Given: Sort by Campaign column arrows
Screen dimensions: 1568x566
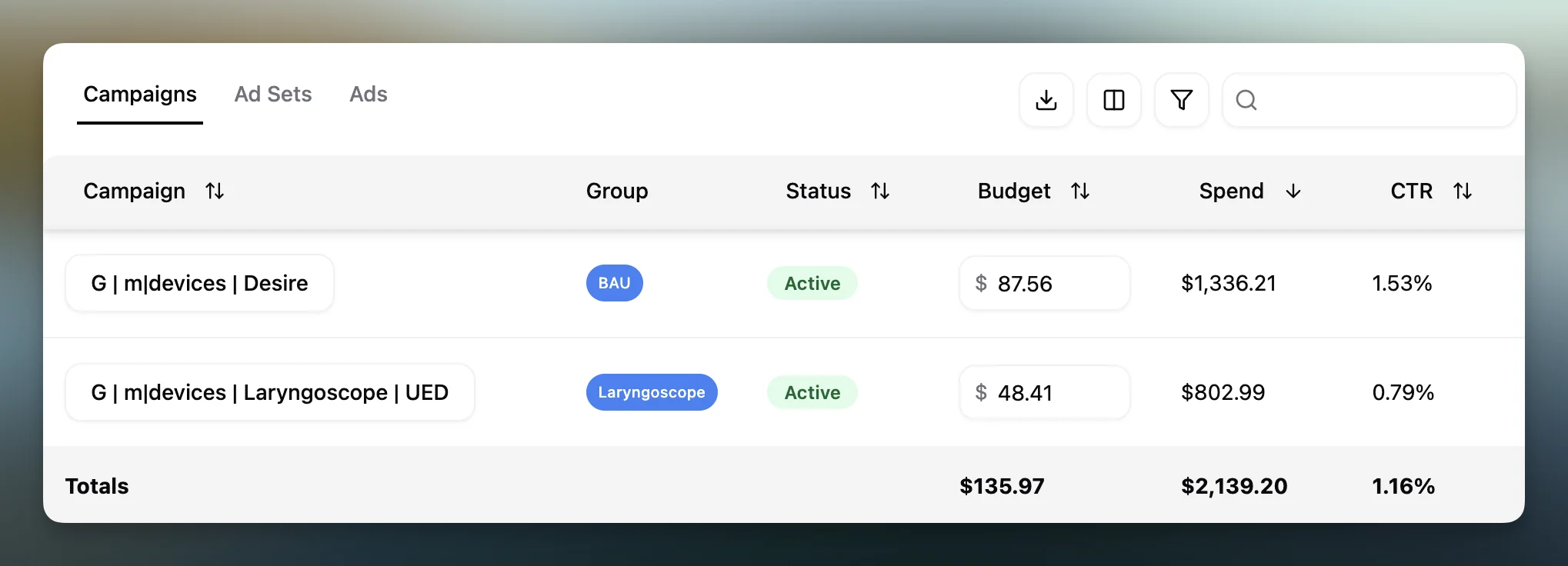Looking at the screenshot, I should click(215, 191).
